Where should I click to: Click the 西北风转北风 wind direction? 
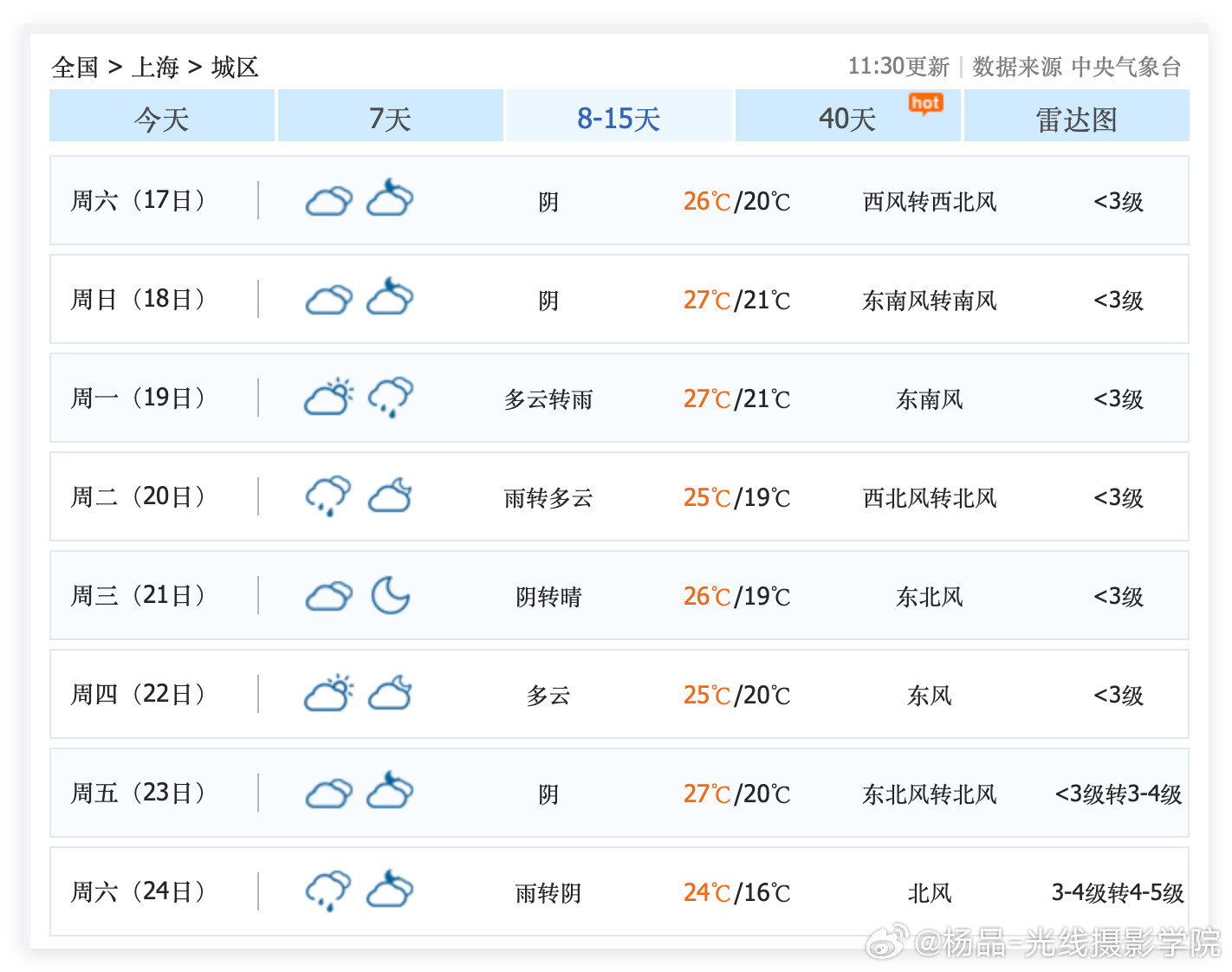(x=930, y=498)
